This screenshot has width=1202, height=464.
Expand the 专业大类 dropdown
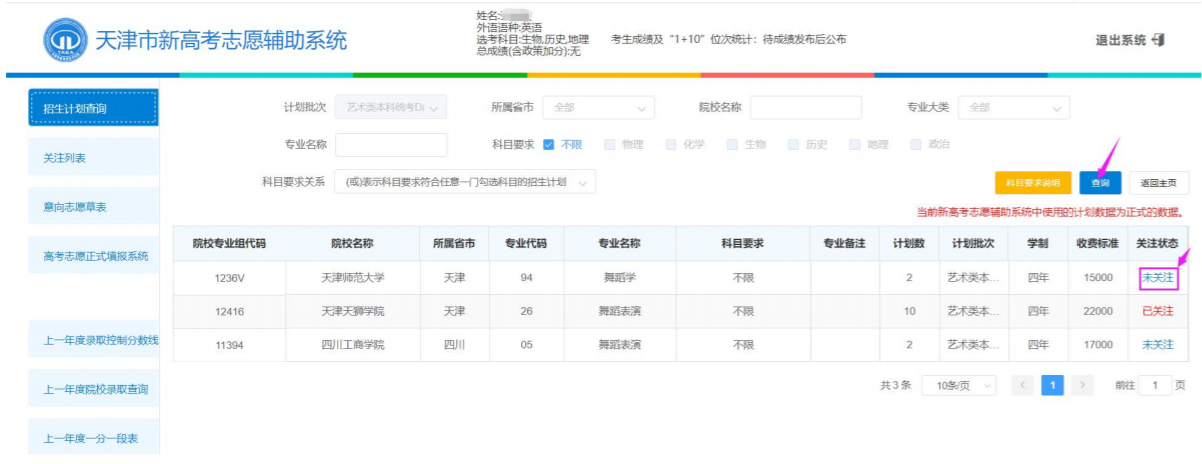pos(1013,108)
